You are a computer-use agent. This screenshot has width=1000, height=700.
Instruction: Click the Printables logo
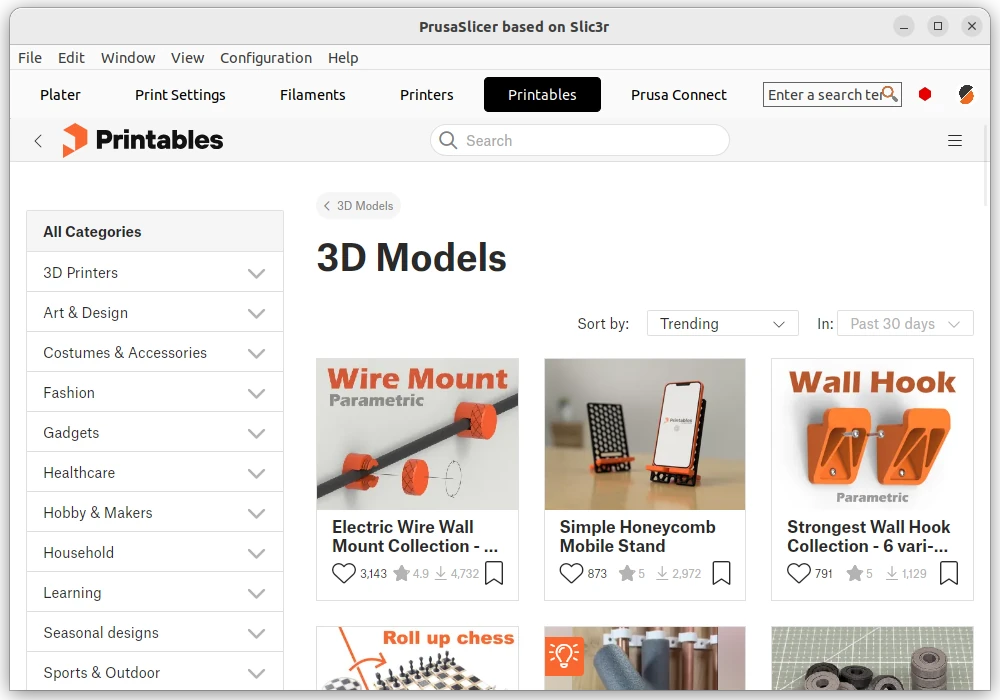pyautogui.click(x=142, y=140)
